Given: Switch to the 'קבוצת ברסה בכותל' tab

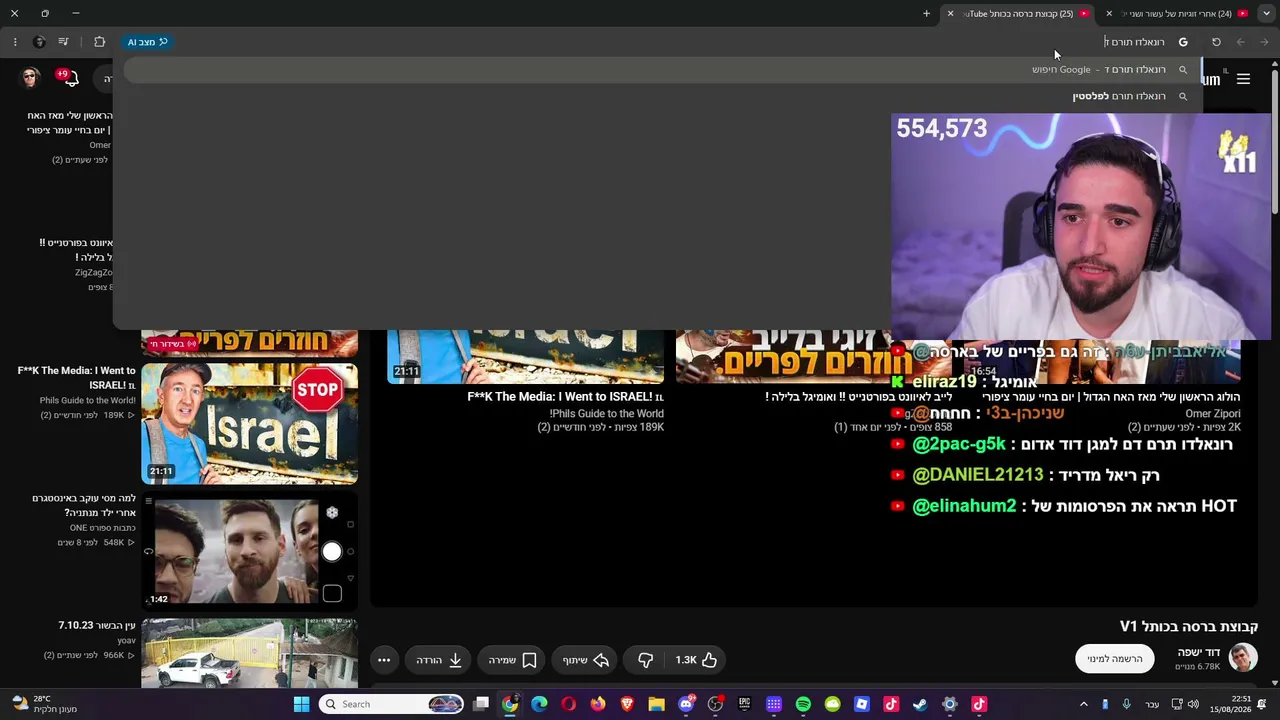Looking at the screenshot, I should (x=1020, y=14).
